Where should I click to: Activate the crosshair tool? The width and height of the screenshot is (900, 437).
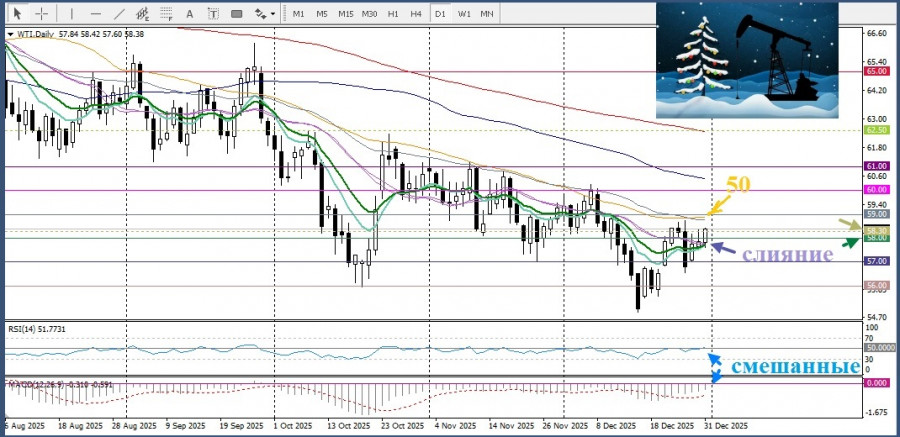[x=42, y=13]
